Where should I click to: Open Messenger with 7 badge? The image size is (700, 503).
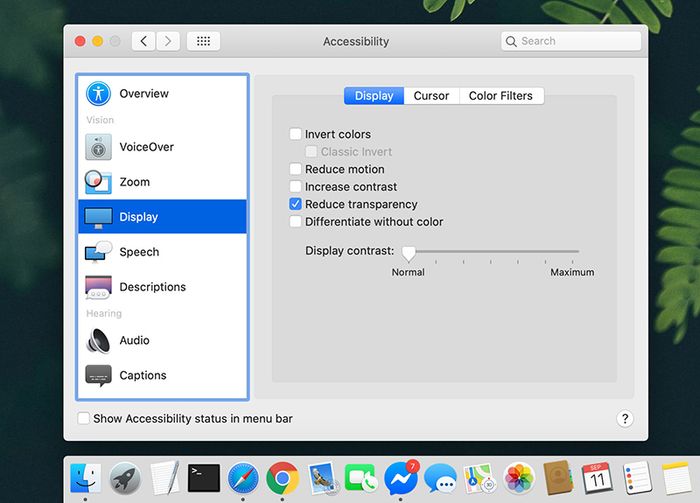click(x=401, y=478)
